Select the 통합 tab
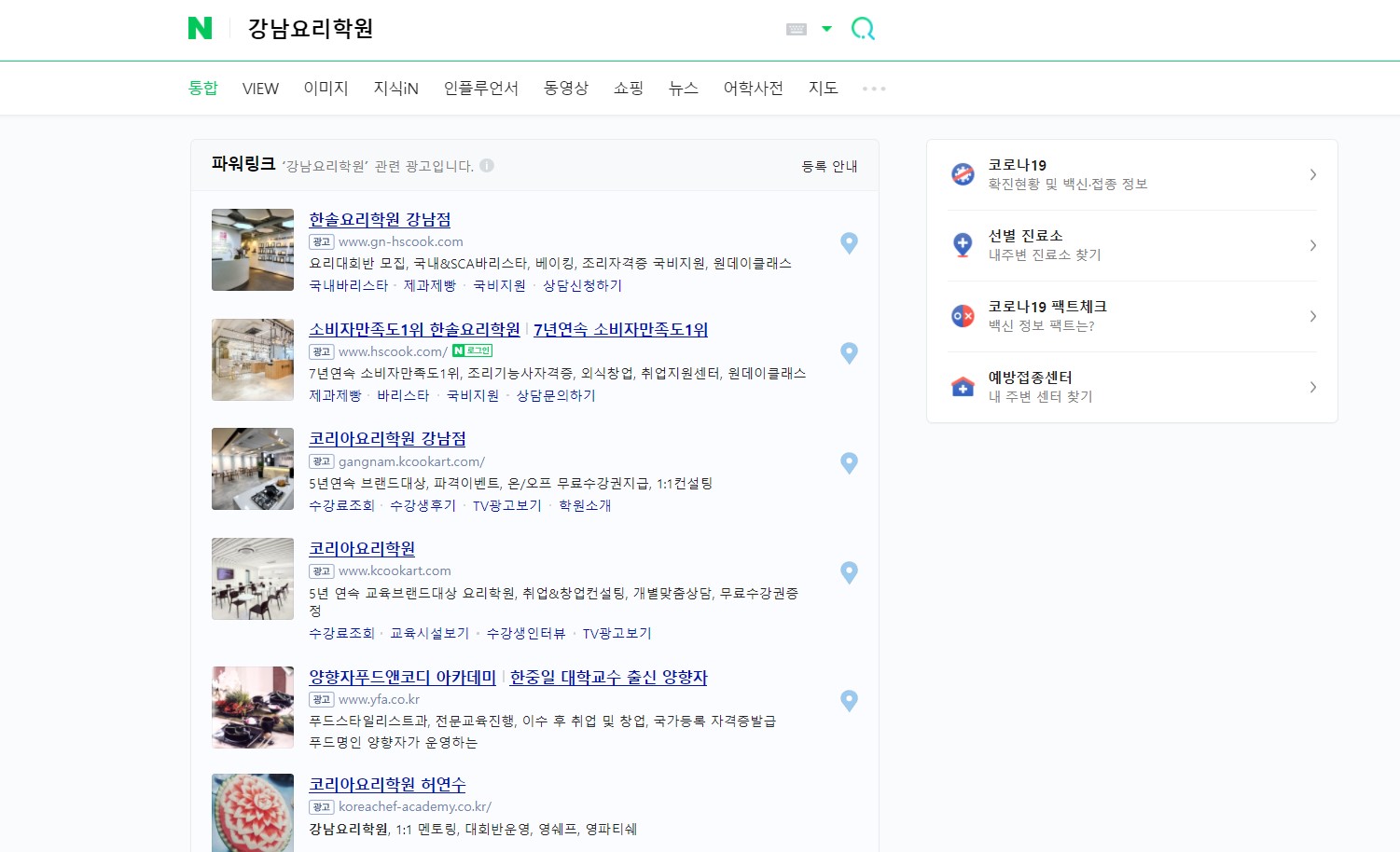 [x=202, y=88]
